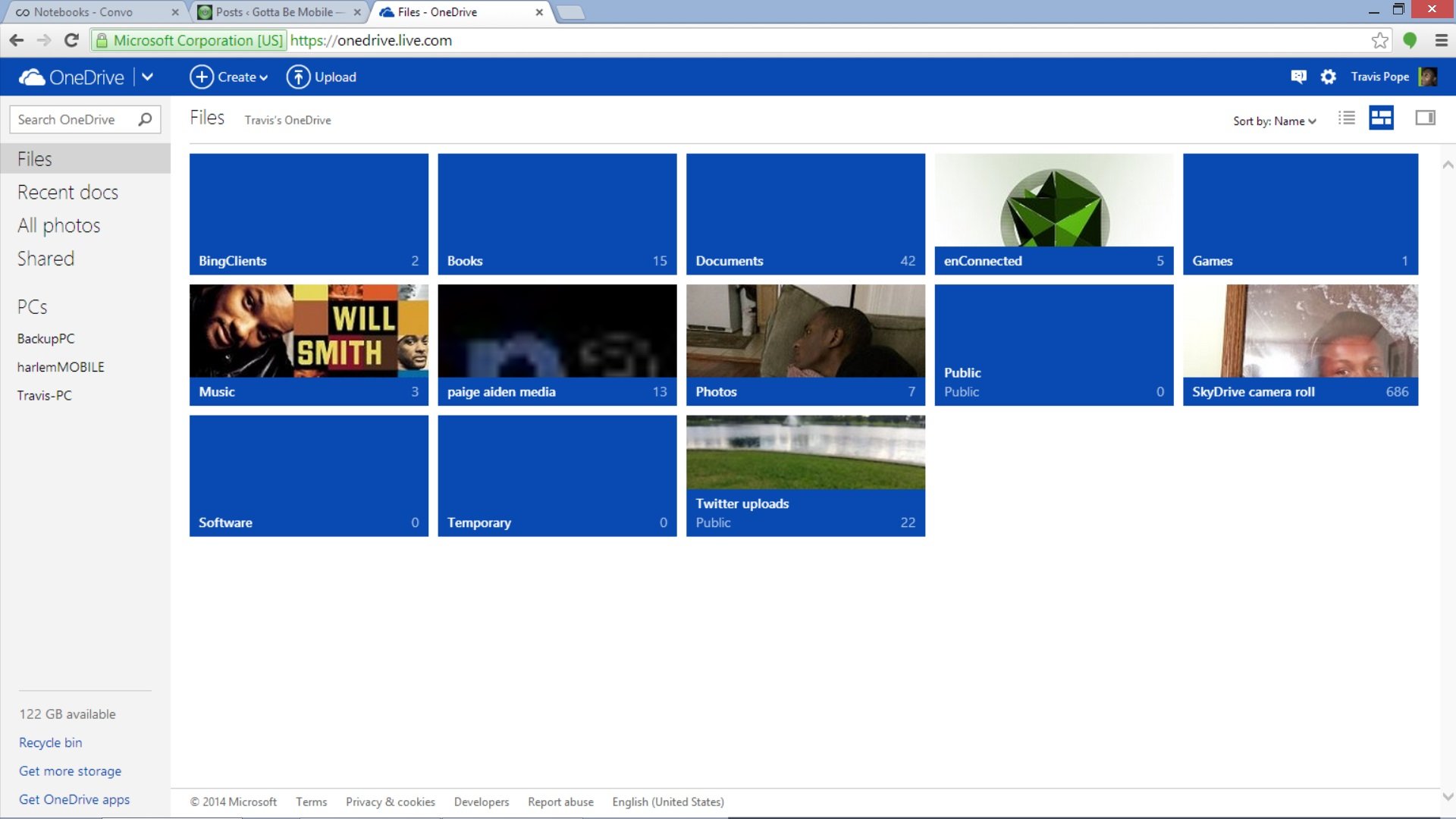
Task: Open the details pane
Action: click(x=1425, y=118)
